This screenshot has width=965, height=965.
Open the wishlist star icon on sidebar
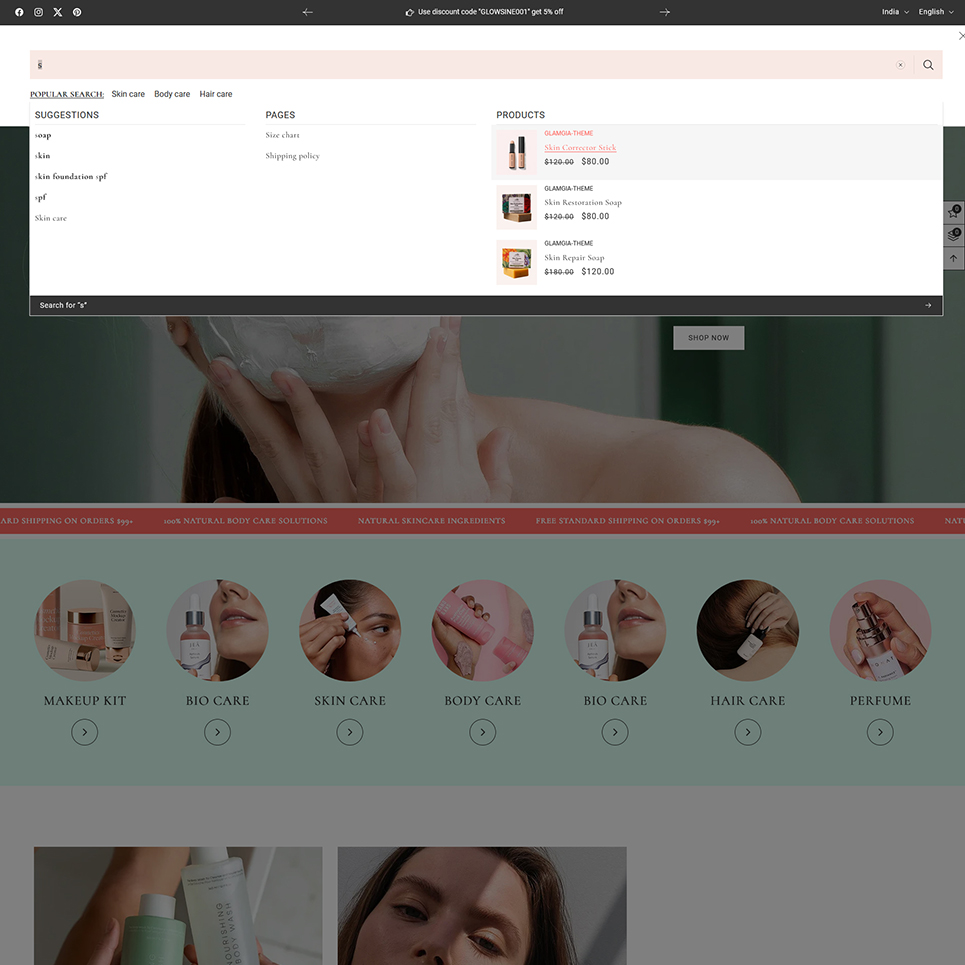pyautogui.click(x=954, y=212)
